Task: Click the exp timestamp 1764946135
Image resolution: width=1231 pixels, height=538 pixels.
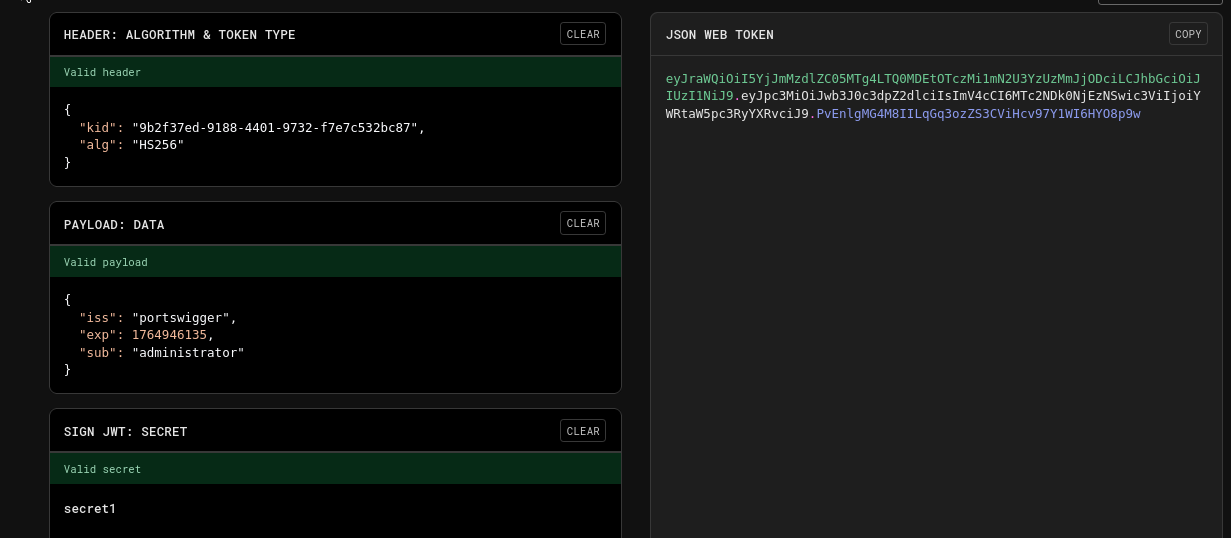Action: click(169, 335)
